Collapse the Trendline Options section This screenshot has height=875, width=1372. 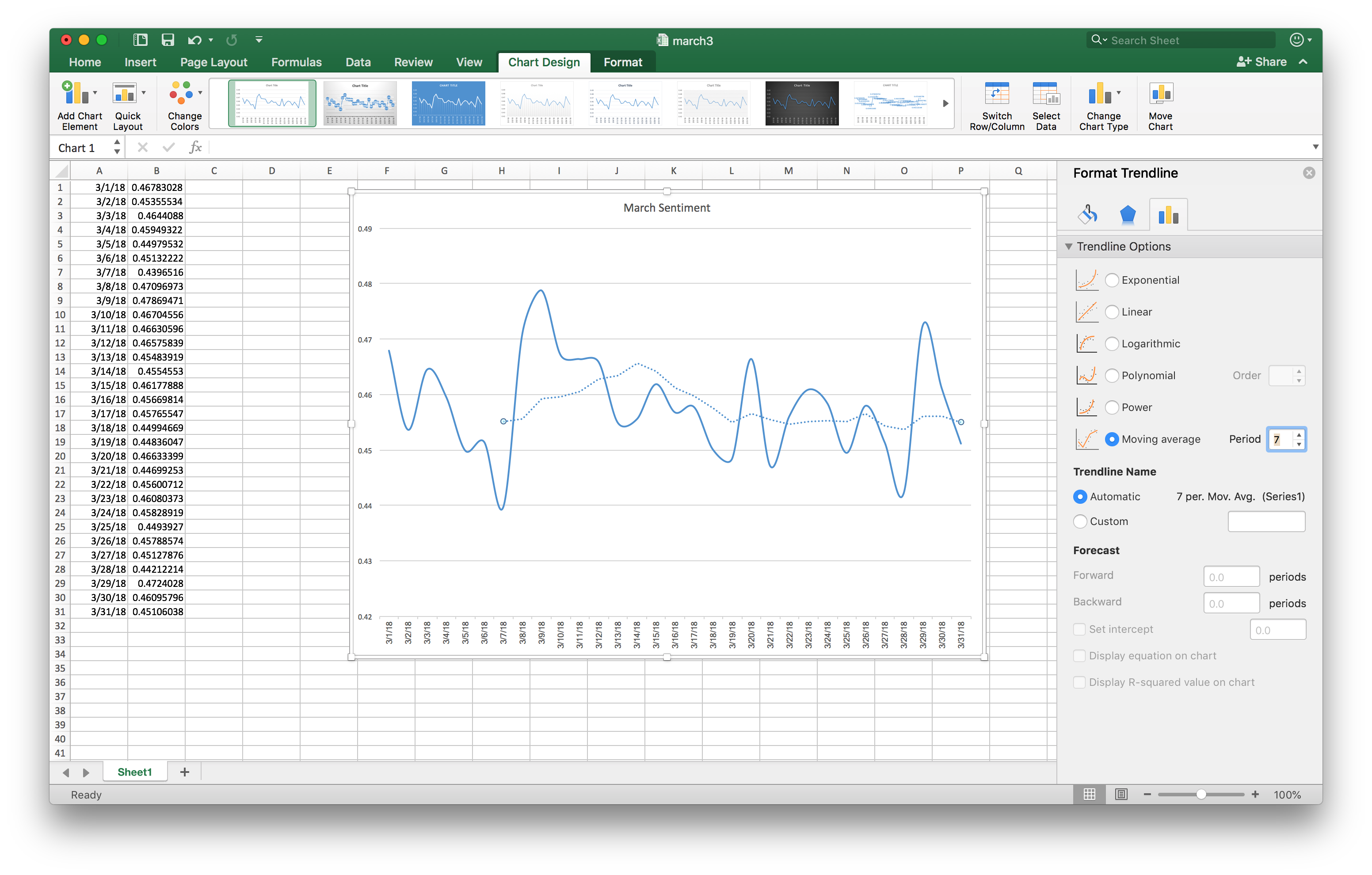coord(1069,247)
